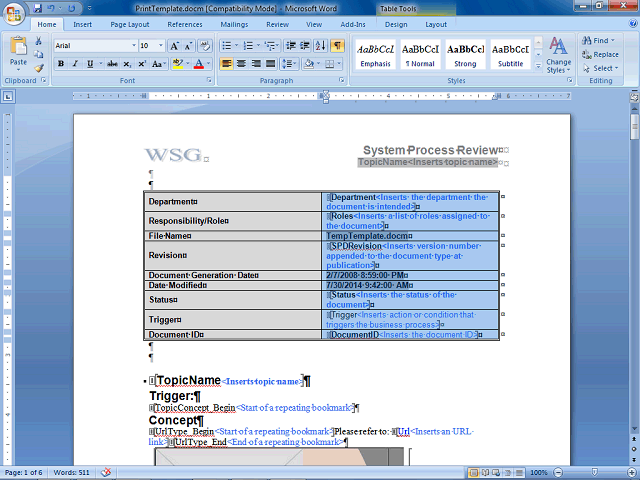Switch to Print Layout view
Screen dimensions: 640x480
tap(473, 473)
